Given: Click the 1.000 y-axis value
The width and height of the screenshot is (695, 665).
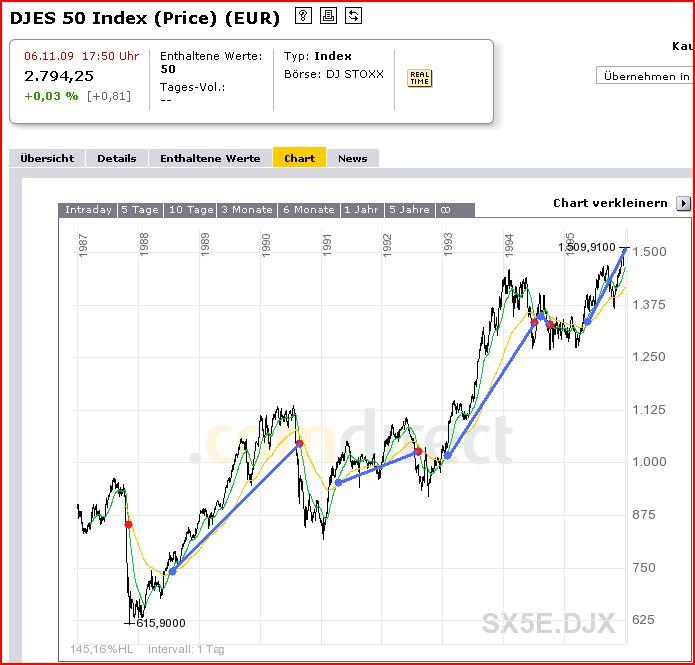Looking at the screenshot, I should 649,462.
